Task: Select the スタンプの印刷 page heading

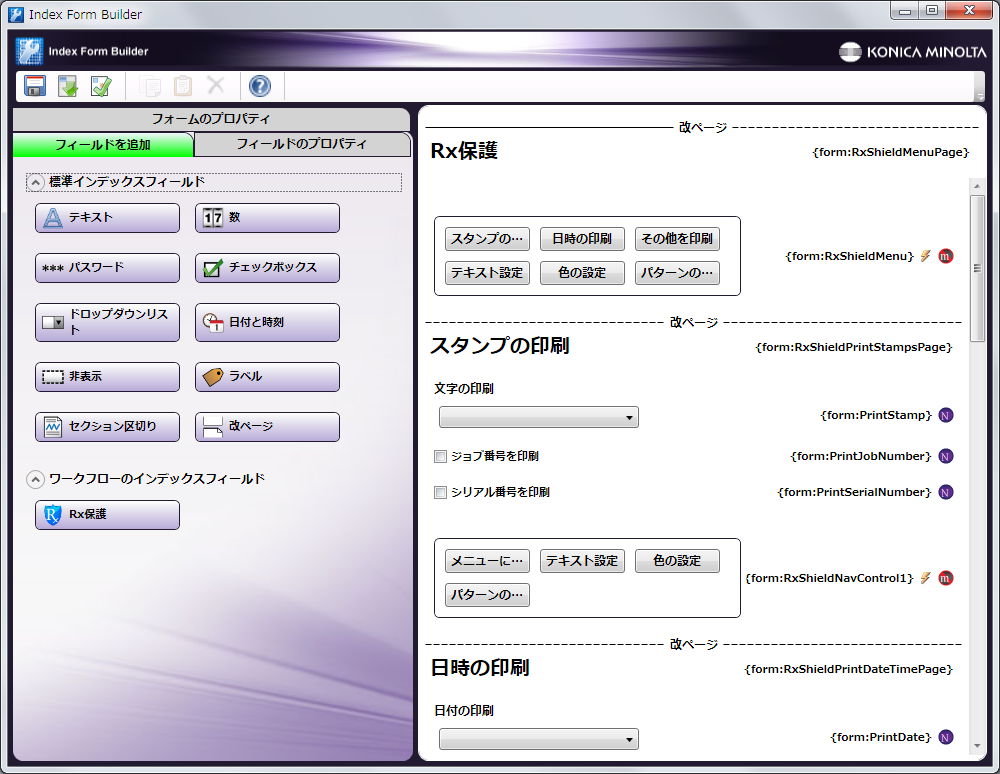Action: [500, 346]
